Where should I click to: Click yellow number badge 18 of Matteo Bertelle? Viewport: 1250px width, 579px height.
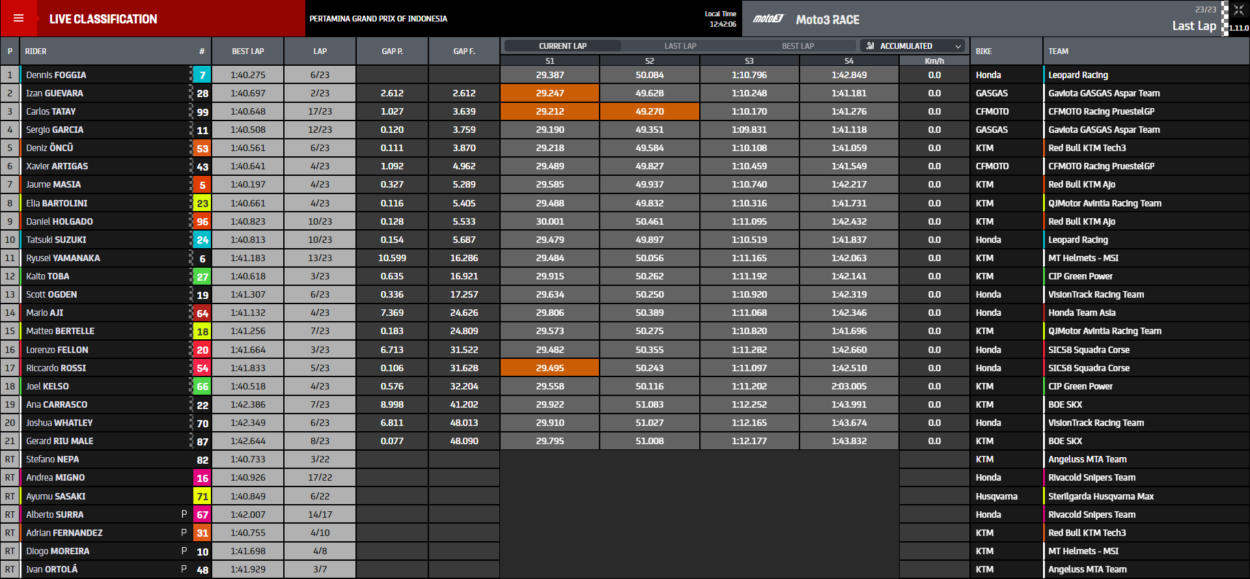tap(202, 331)
